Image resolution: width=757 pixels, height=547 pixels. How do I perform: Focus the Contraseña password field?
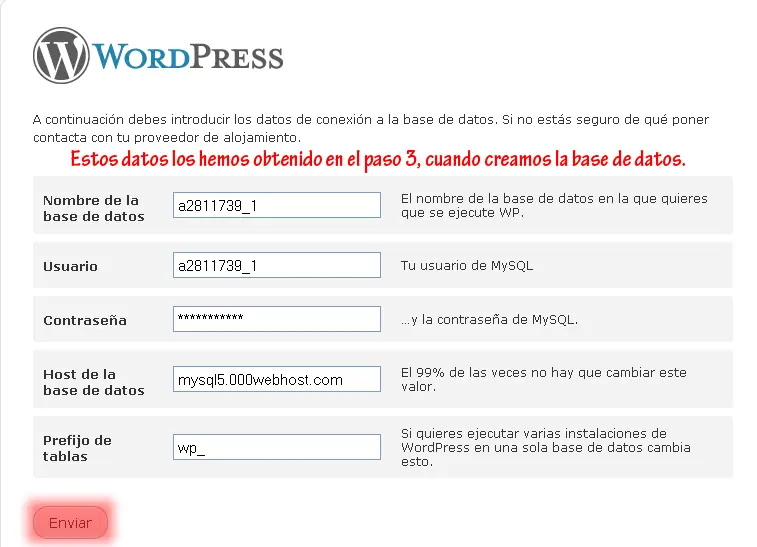pos(277,319)
